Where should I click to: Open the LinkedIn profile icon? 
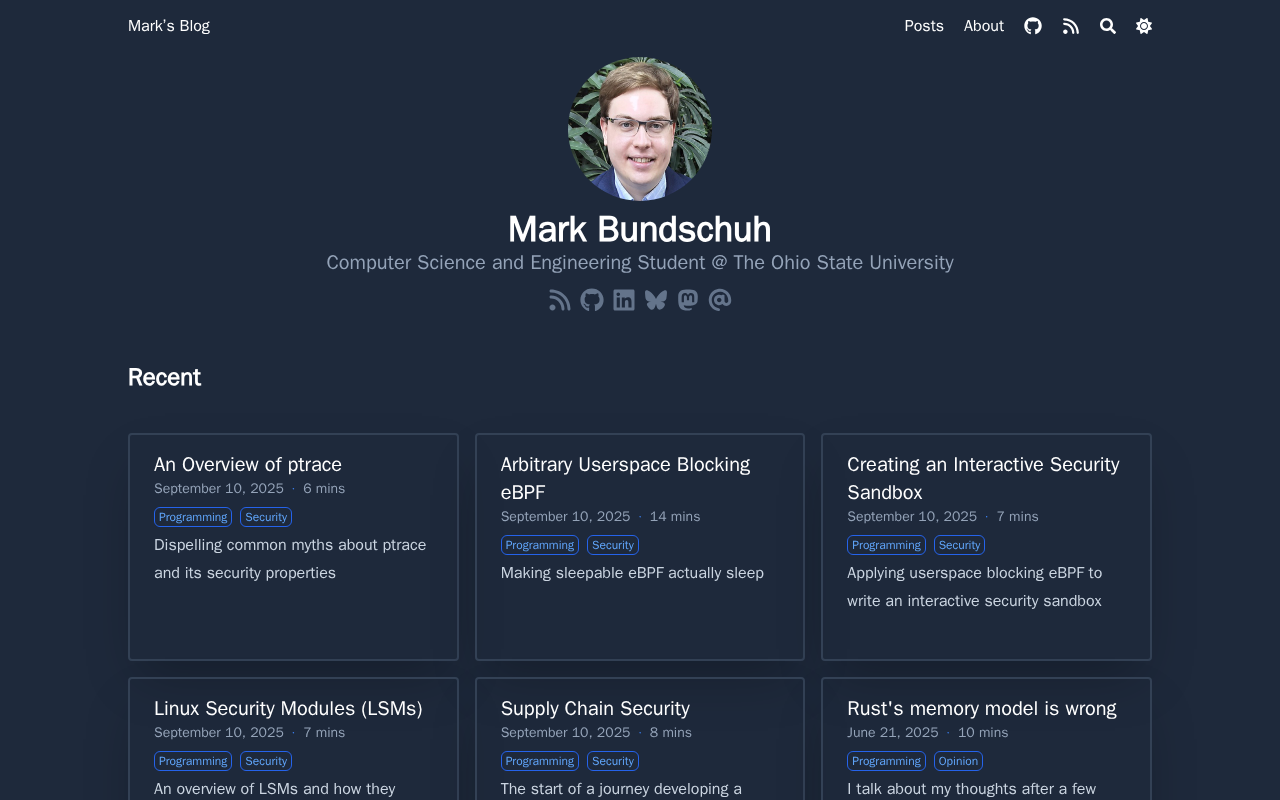[x=624, y=300]
